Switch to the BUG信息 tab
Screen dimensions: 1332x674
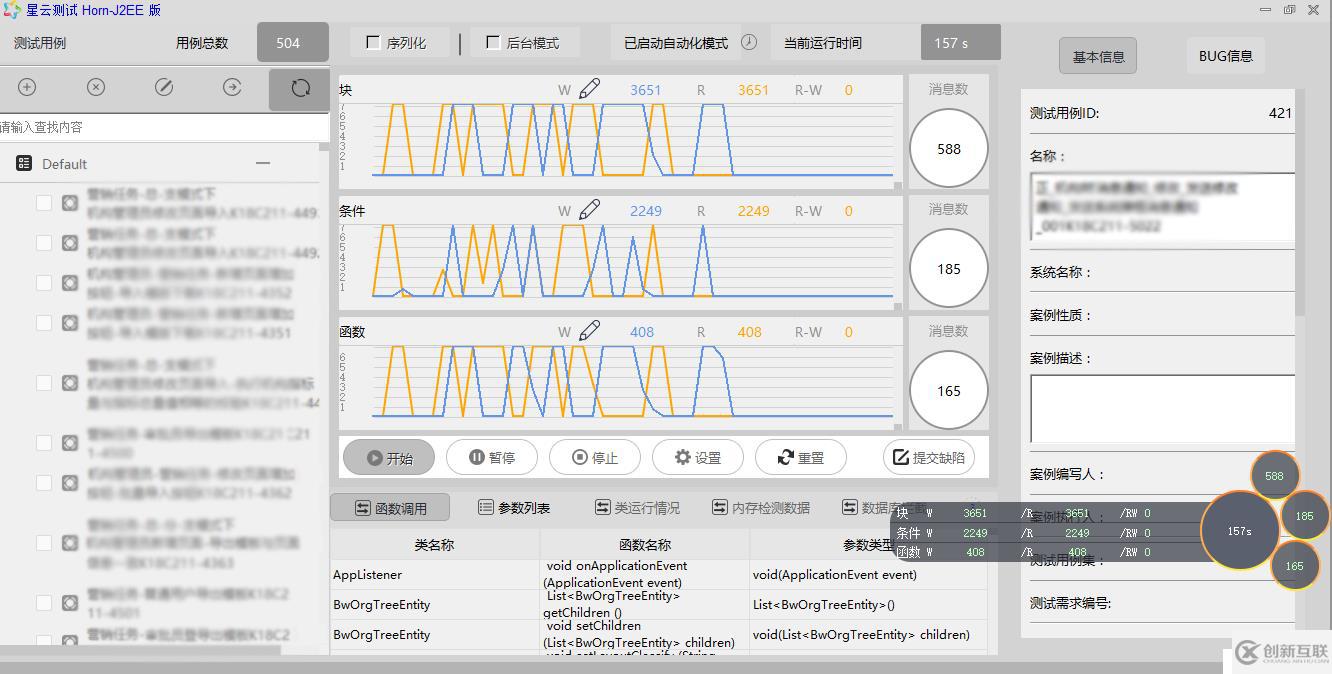(x=1225, y=56)
